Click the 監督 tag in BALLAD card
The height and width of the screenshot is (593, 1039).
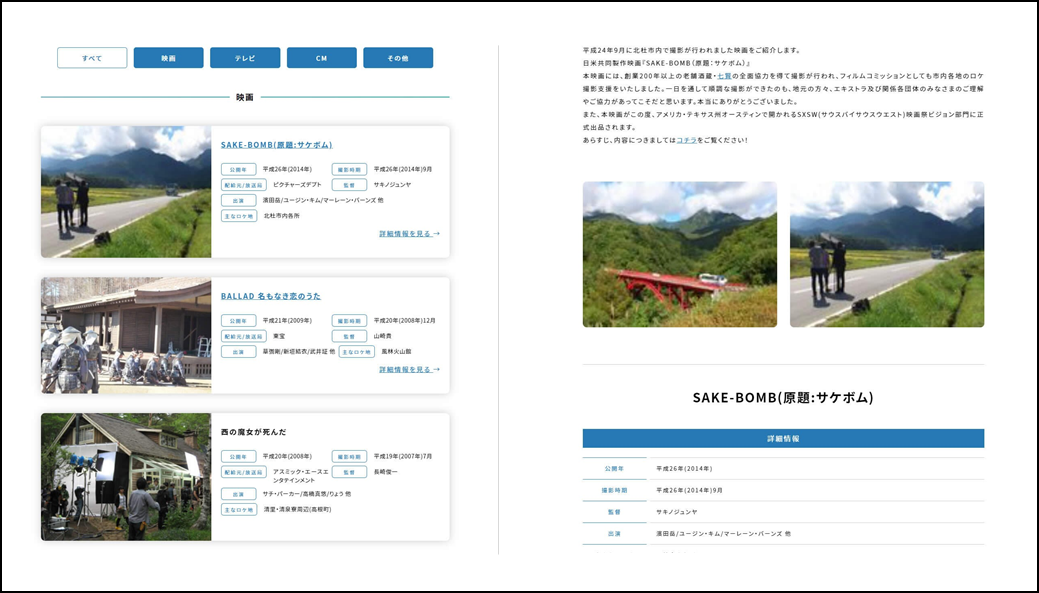click(x=349, y=337)
